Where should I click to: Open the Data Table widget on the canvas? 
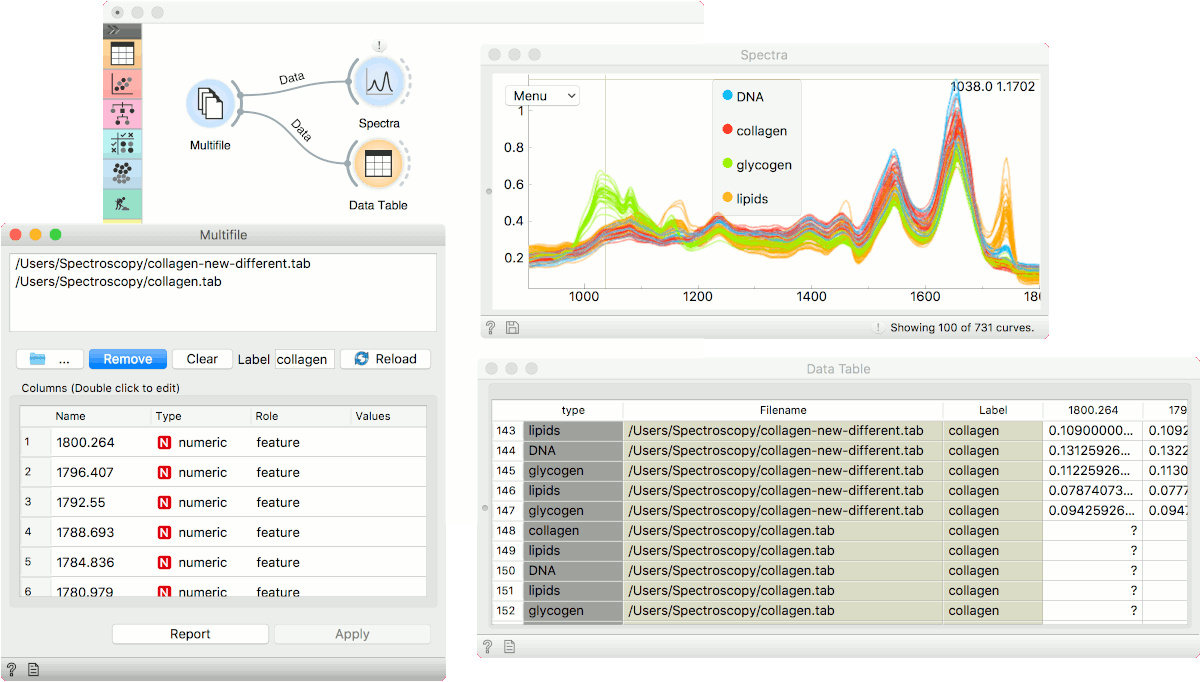pyautogui.click(x=378, y=163)
